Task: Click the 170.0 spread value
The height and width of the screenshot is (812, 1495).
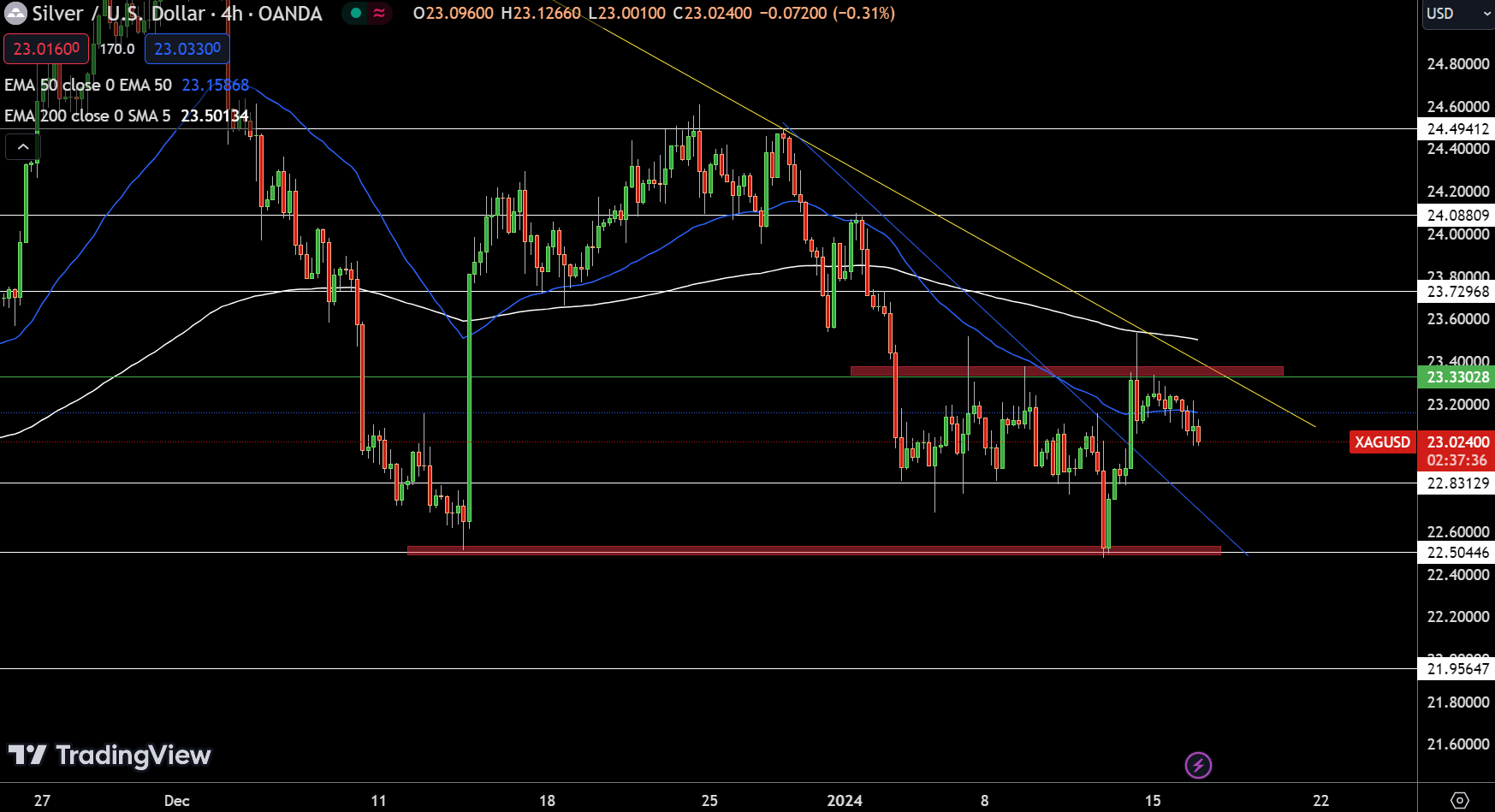Action: (x=117, y=49)
